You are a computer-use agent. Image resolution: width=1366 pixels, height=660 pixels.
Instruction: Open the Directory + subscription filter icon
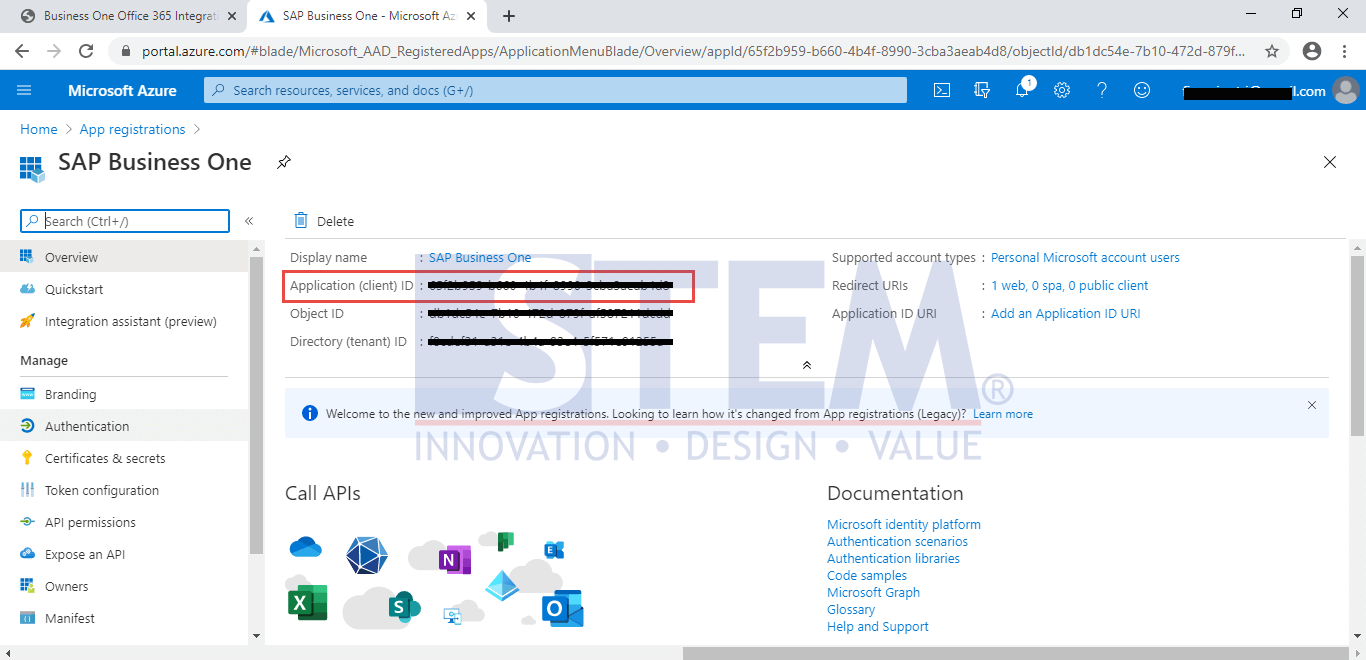point(981,90)
